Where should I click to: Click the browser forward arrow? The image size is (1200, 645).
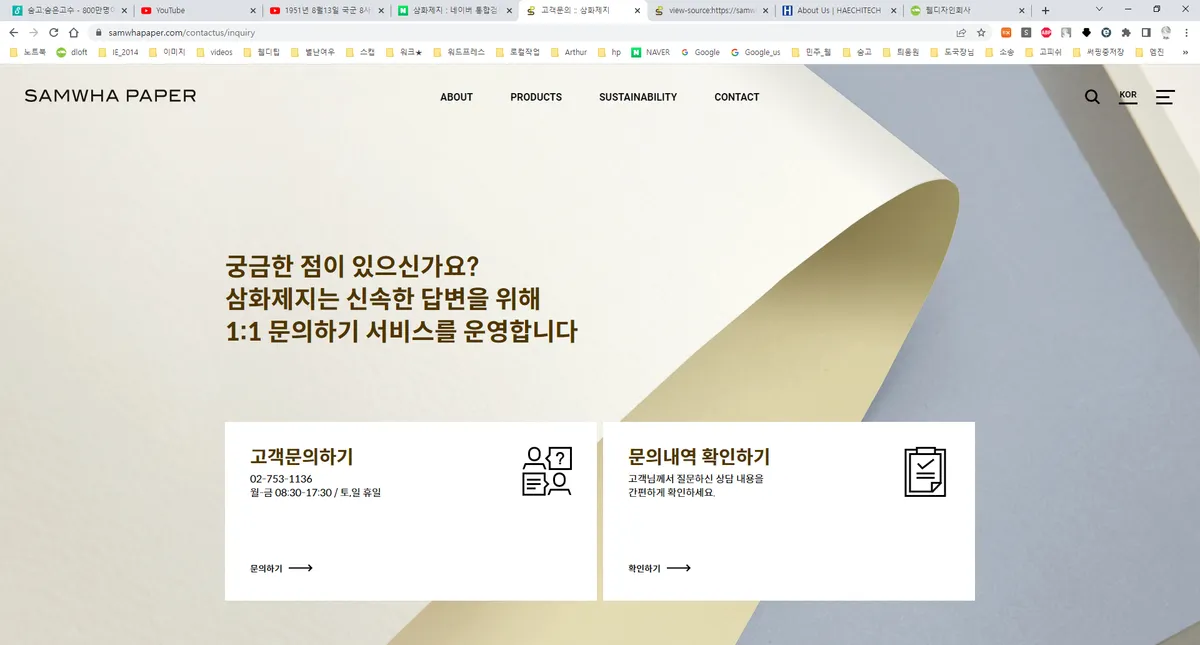pyautogui.click(x=34, y=32)
